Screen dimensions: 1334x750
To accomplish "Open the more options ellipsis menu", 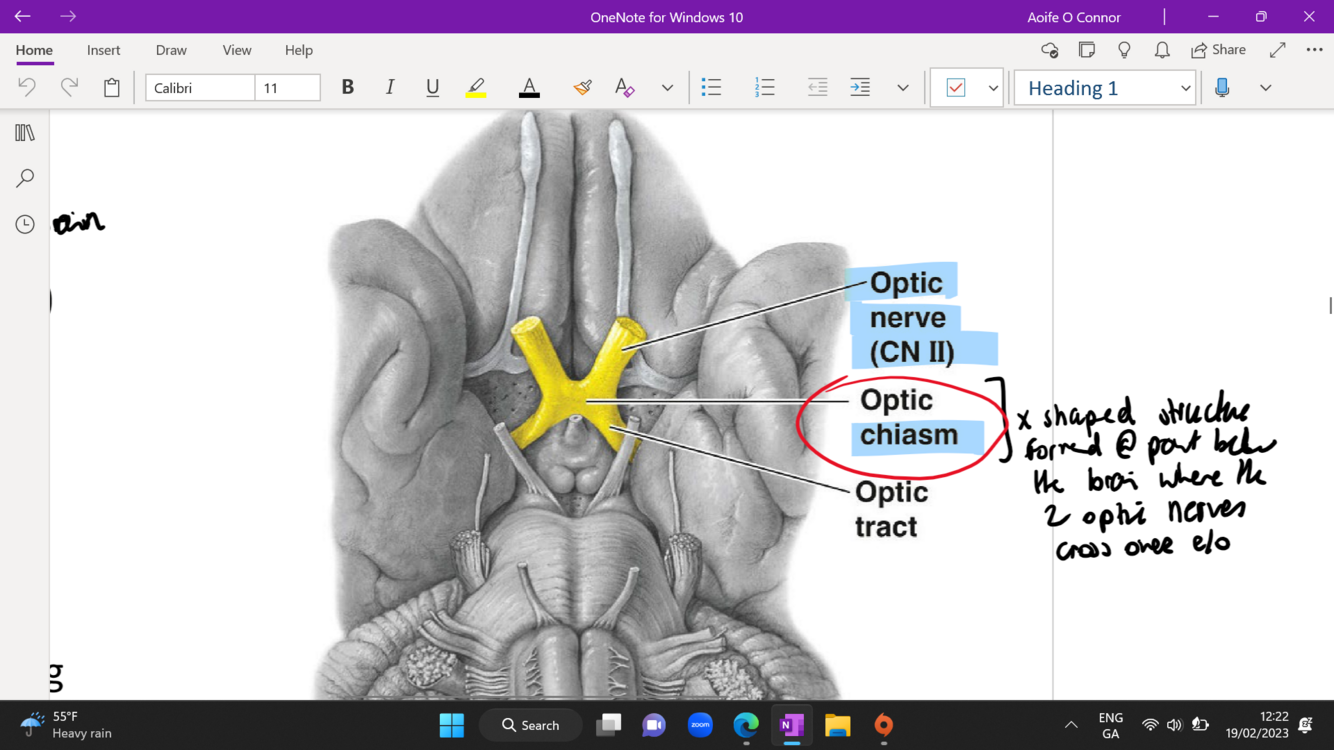I will click(x=1314, y=50).
